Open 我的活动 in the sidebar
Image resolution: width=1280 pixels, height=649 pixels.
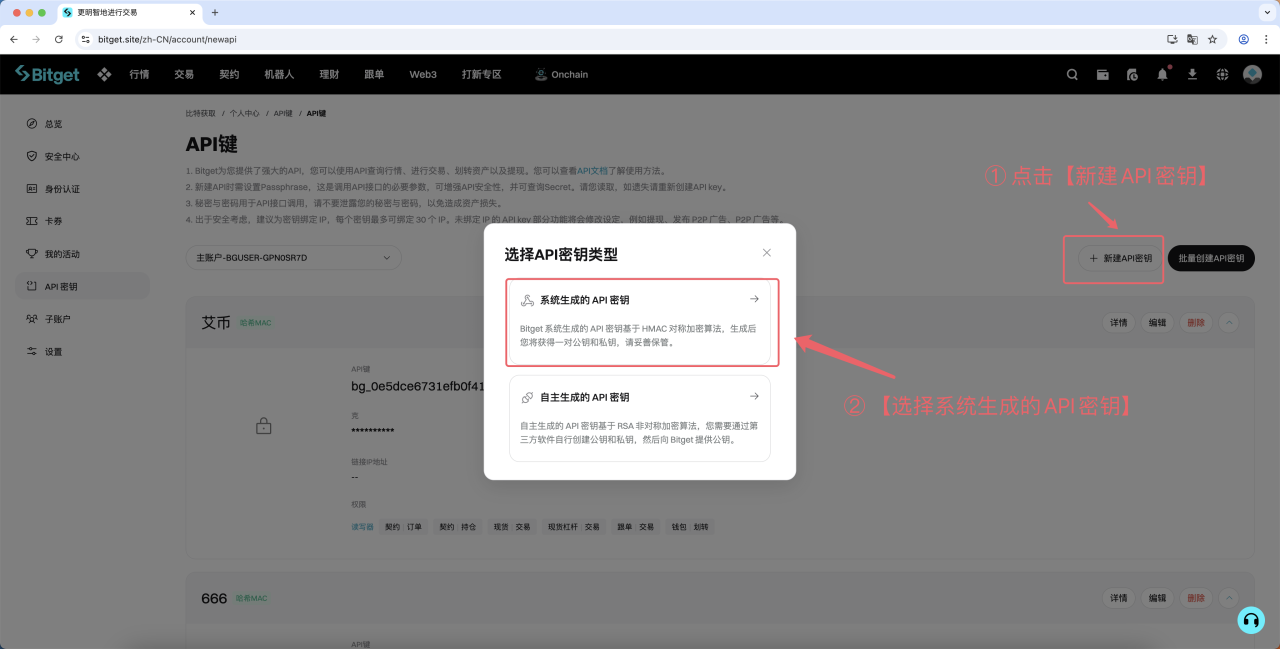[x=82, y=254]
